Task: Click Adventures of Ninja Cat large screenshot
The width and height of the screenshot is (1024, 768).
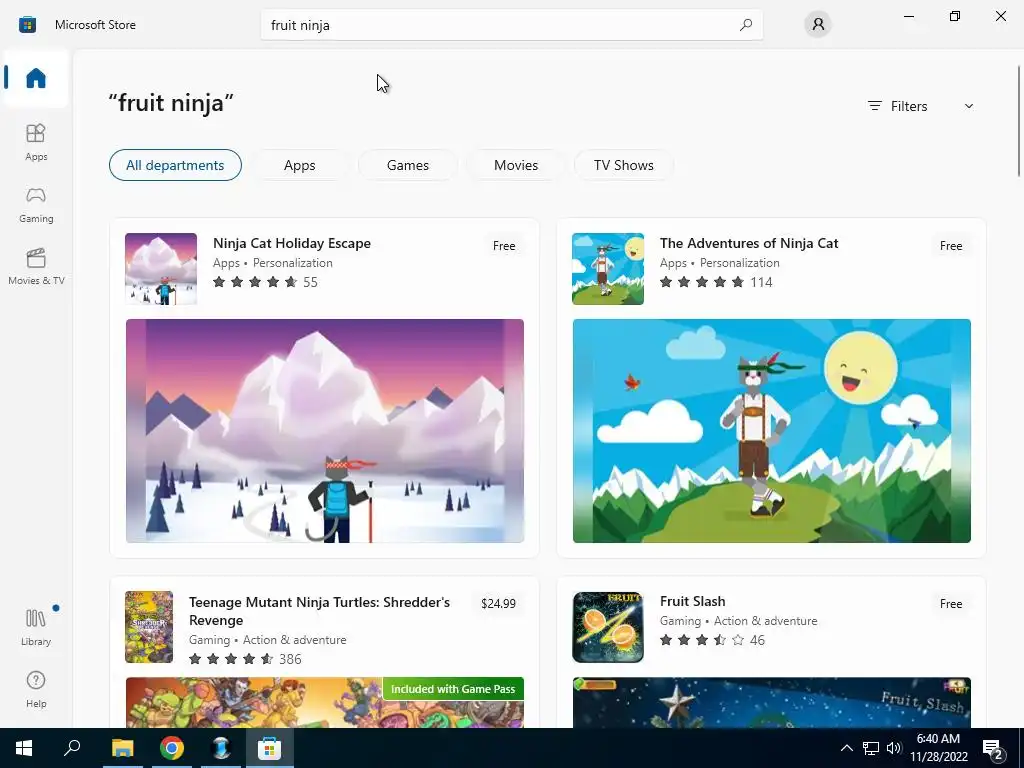Action: point(771,430)
